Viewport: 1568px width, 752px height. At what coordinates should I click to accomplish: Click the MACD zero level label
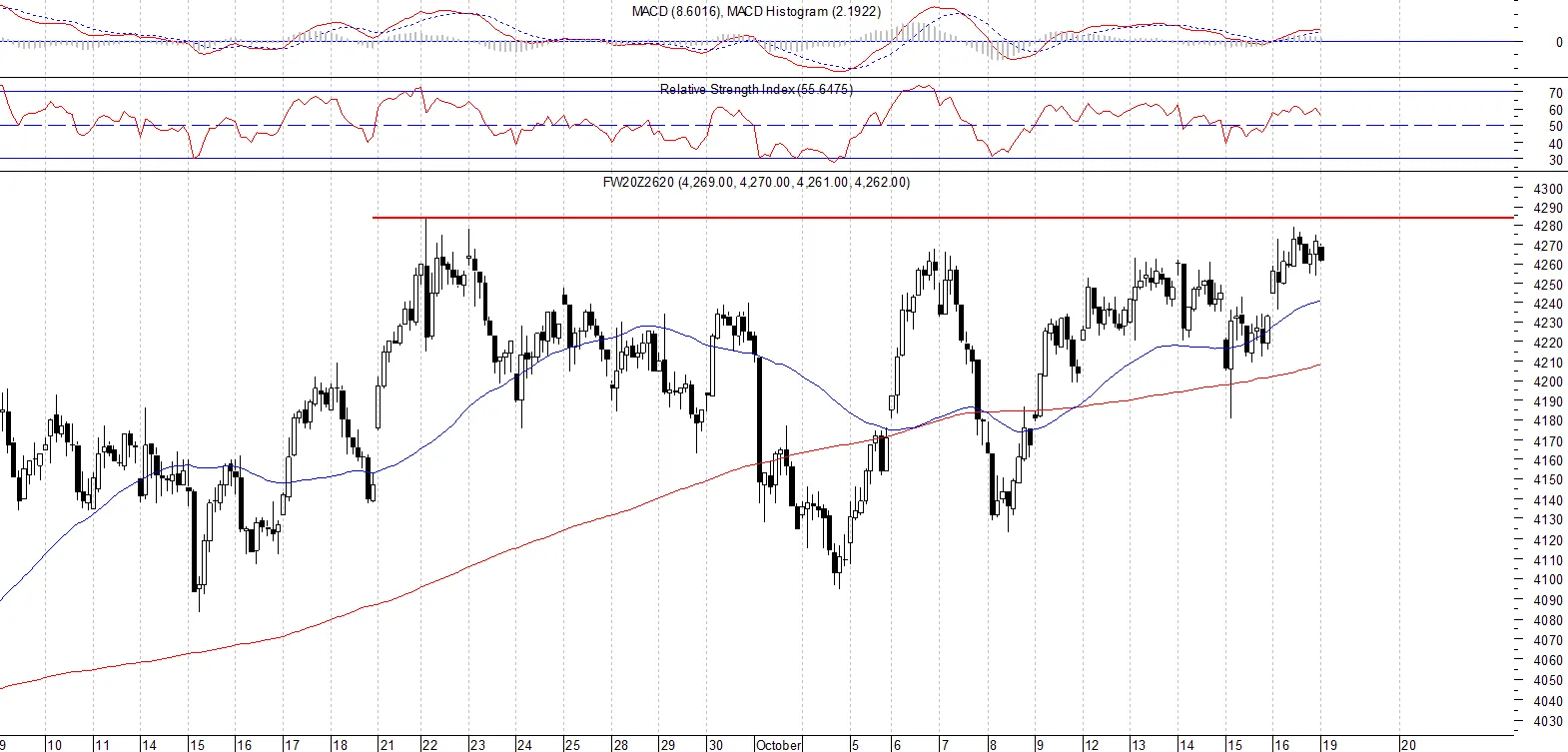[1559, 42]
